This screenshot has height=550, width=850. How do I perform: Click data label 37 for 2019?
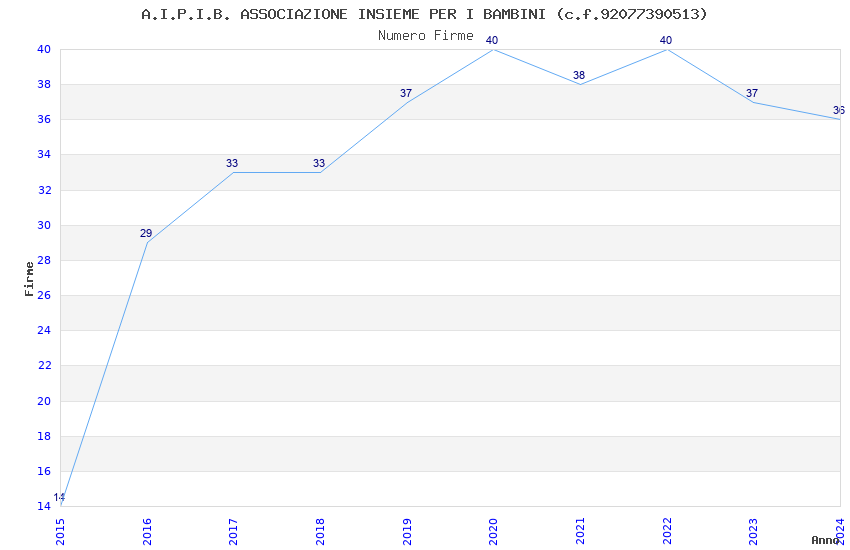(406, 94)
